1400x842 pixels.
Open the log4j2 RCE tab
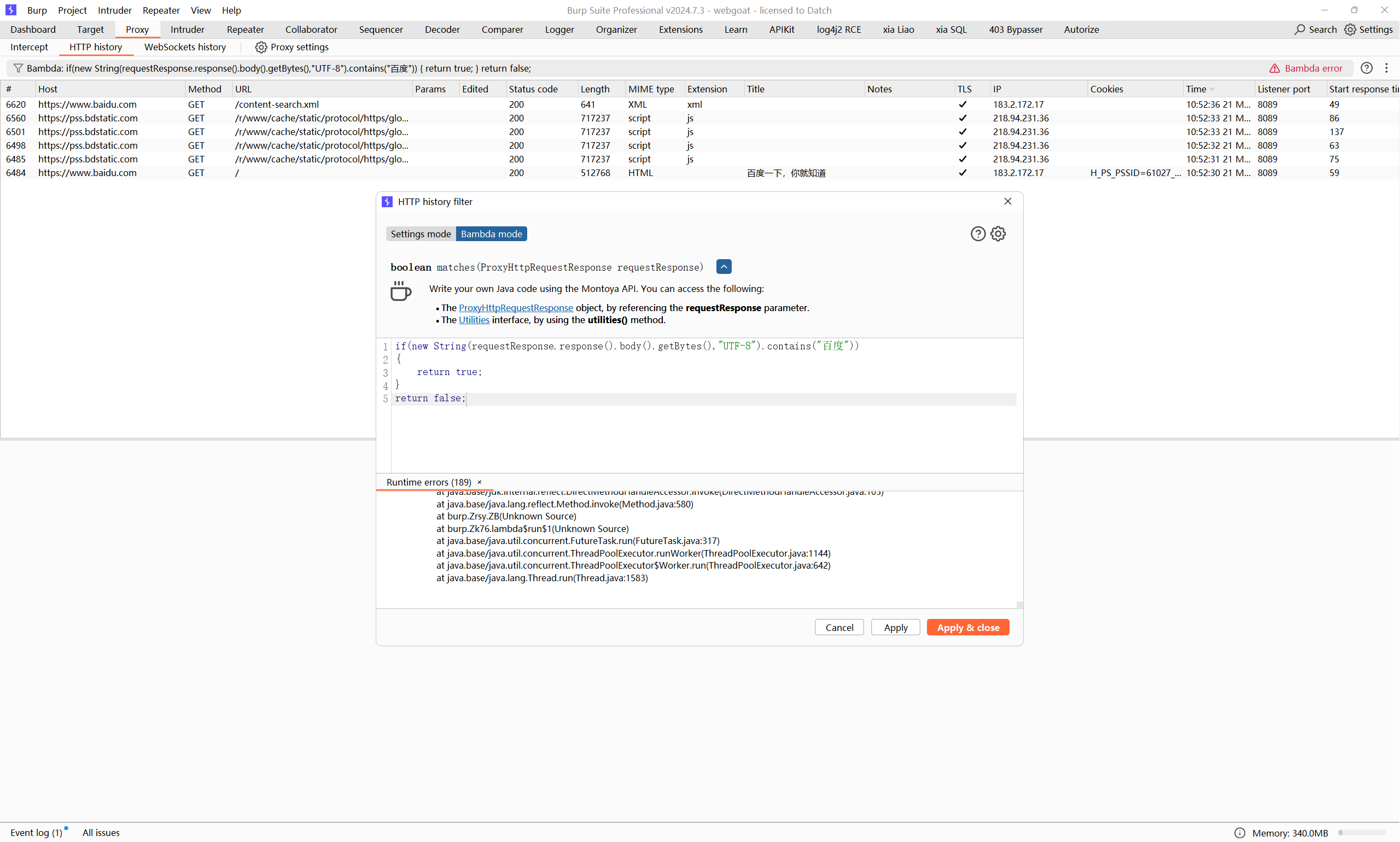pyautogui.click(x=839, y=30)
